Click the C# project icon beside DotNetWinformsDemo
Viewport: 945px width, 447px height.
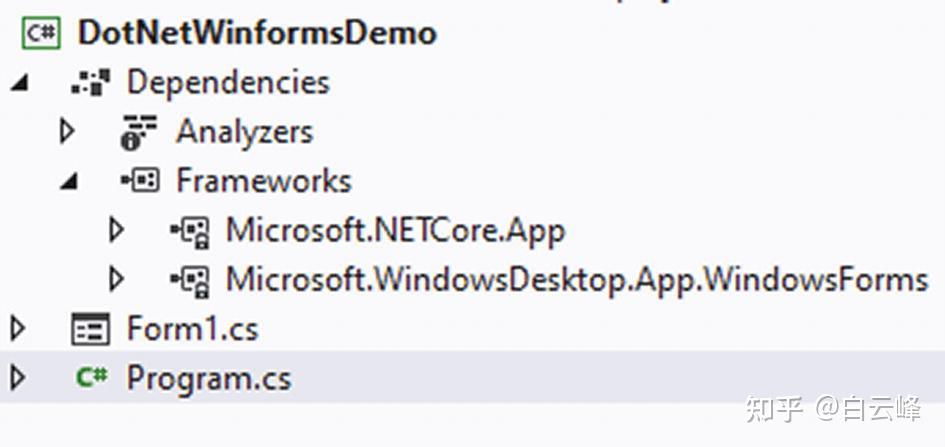coord(41,32)
